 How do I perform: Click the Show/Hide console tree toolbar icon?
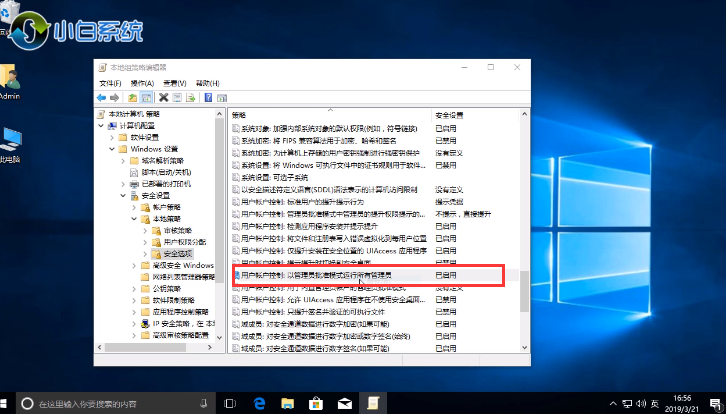tap(147, 97)
